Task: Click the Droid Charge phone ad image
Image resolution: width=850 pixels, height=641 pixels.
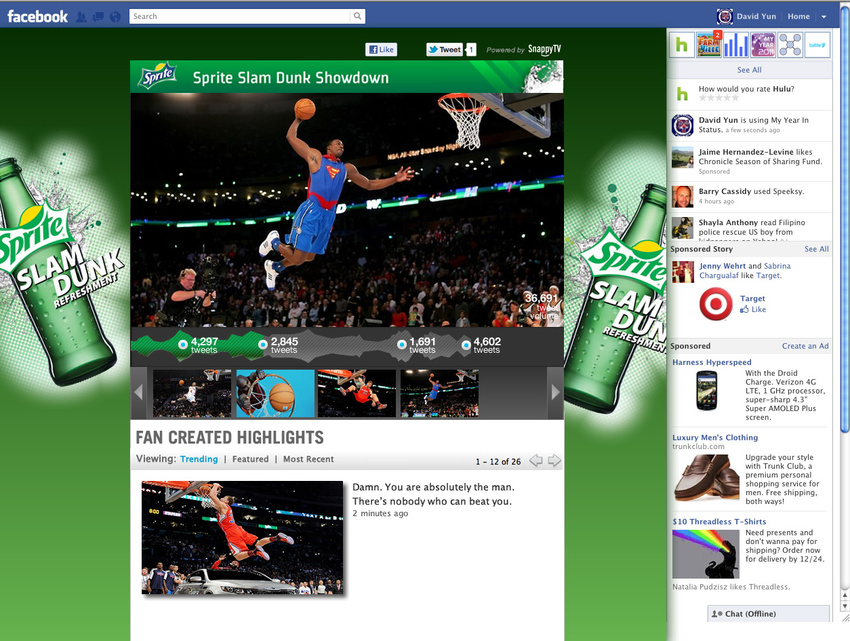Action: [707, 390]
